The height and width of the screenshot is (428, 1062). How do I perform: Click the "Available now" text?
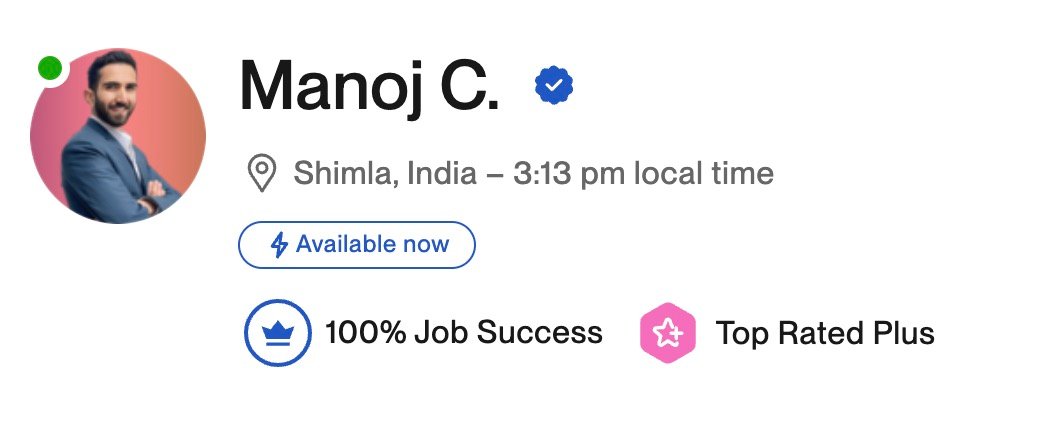(x=372, y=245)
